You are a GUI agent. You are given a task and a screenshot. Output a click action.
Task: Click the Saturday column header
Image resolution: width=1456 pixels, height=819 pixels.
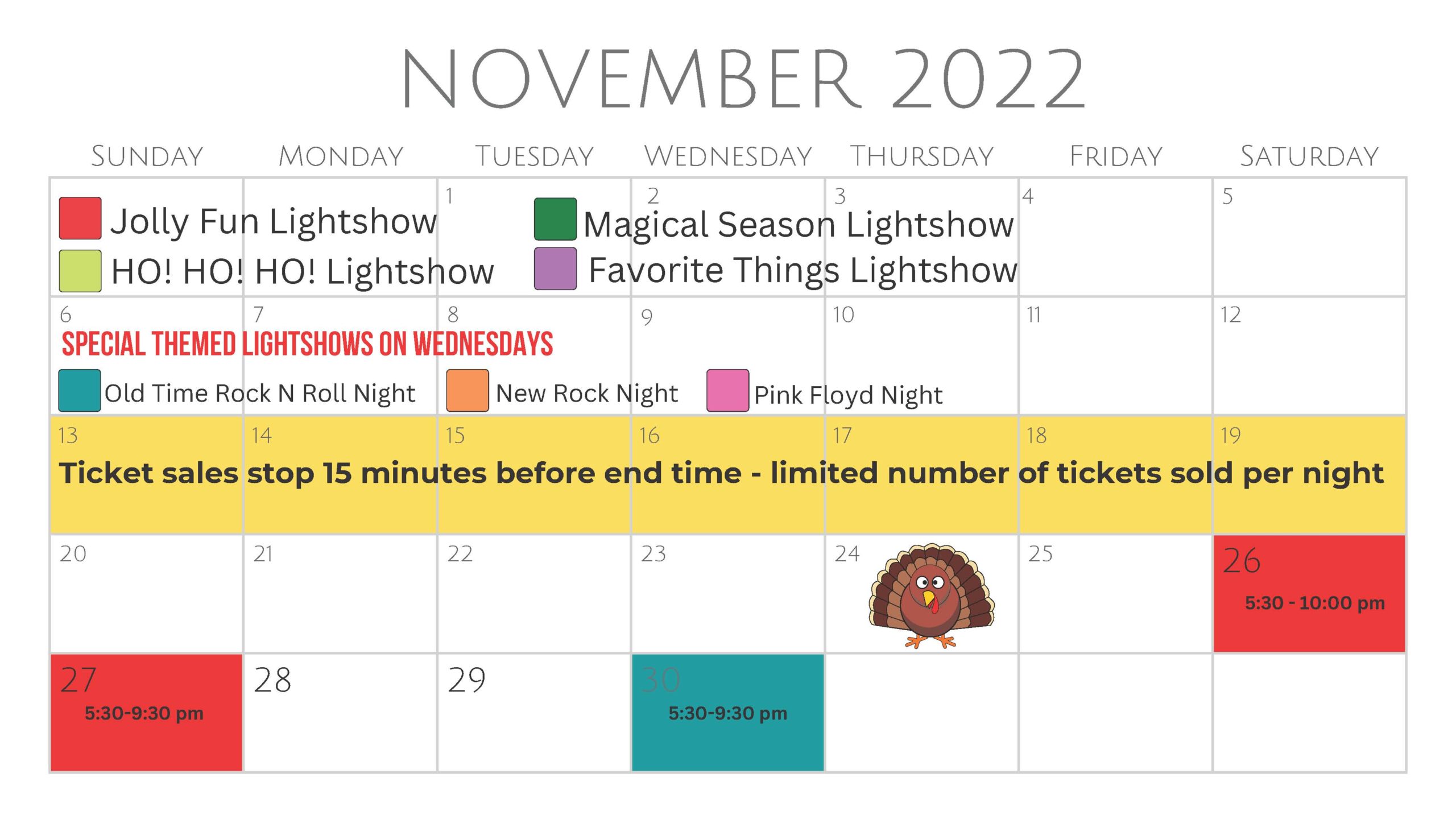pos(1309,156)
